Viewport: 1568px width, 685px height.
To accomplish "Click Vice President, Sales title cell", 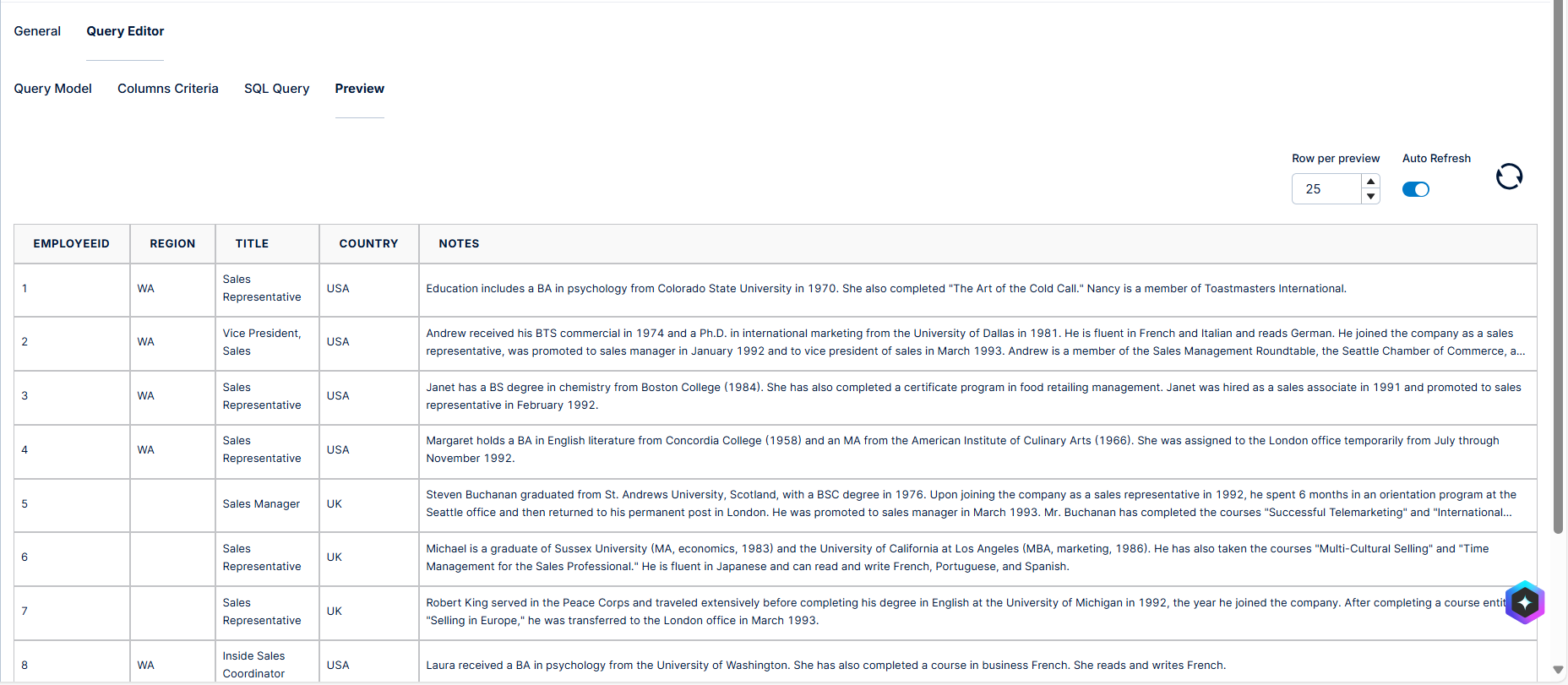I will [267, 342].
